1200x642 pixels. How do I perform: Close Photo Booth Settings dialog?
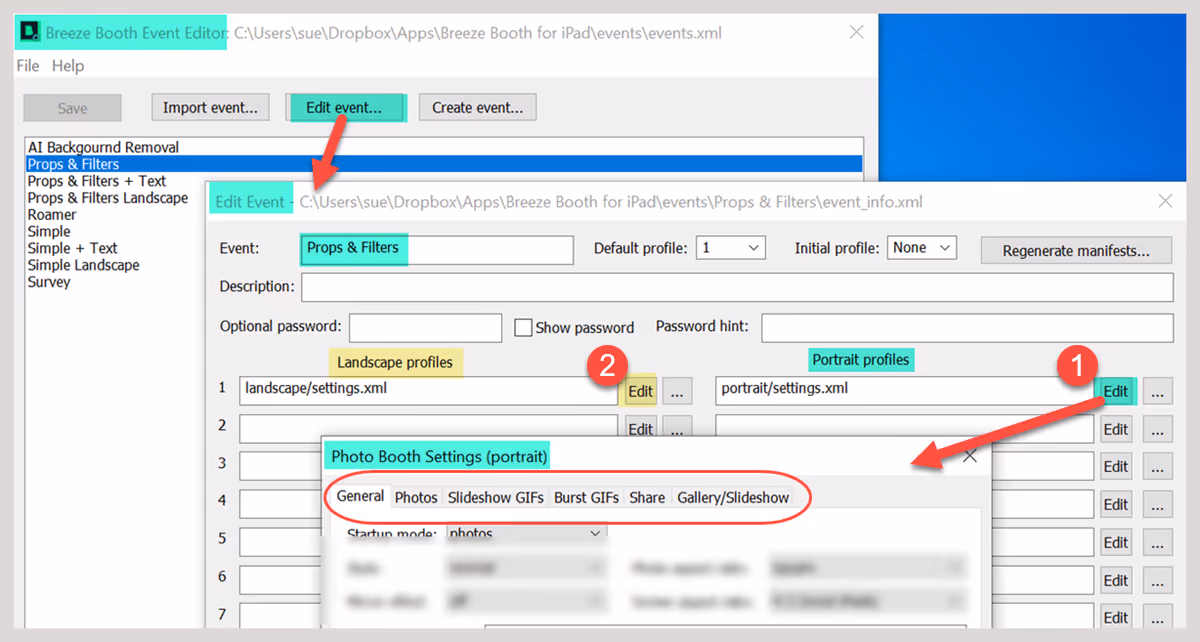(969, 456)
